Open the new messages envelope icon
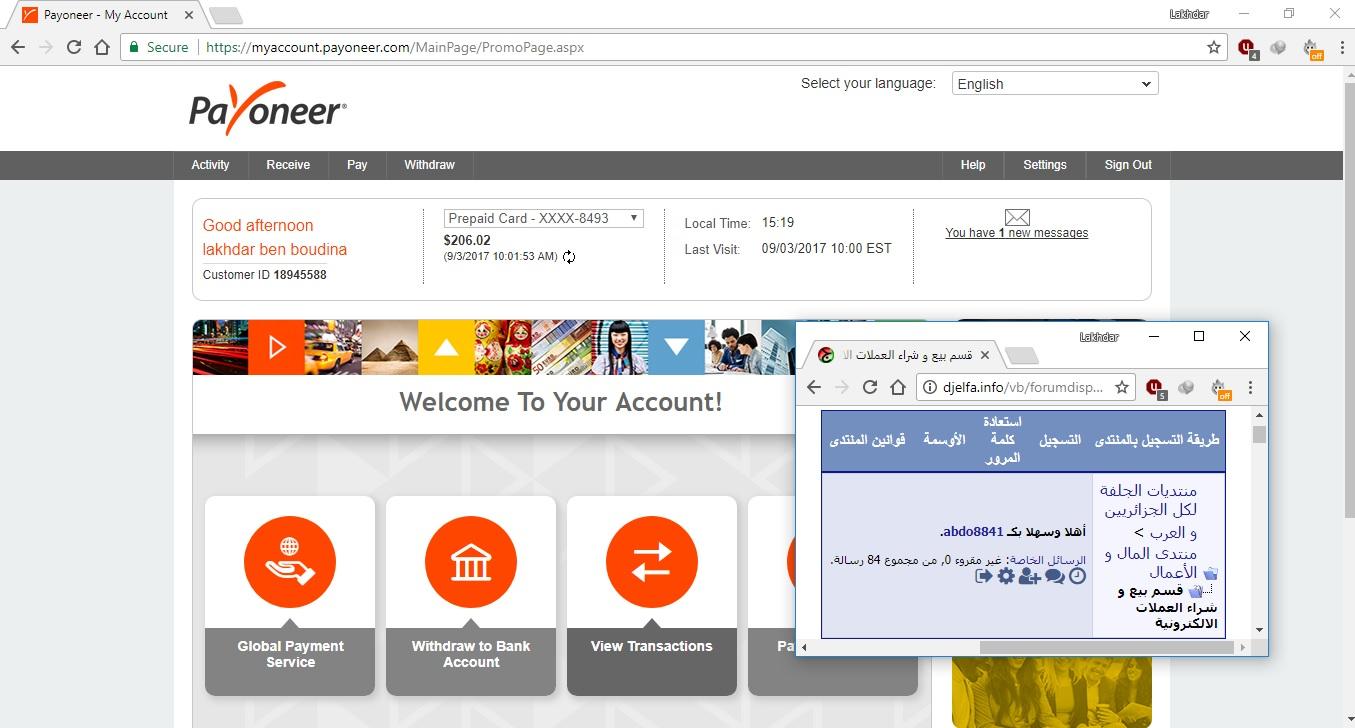 click(x=1017, y=217)
